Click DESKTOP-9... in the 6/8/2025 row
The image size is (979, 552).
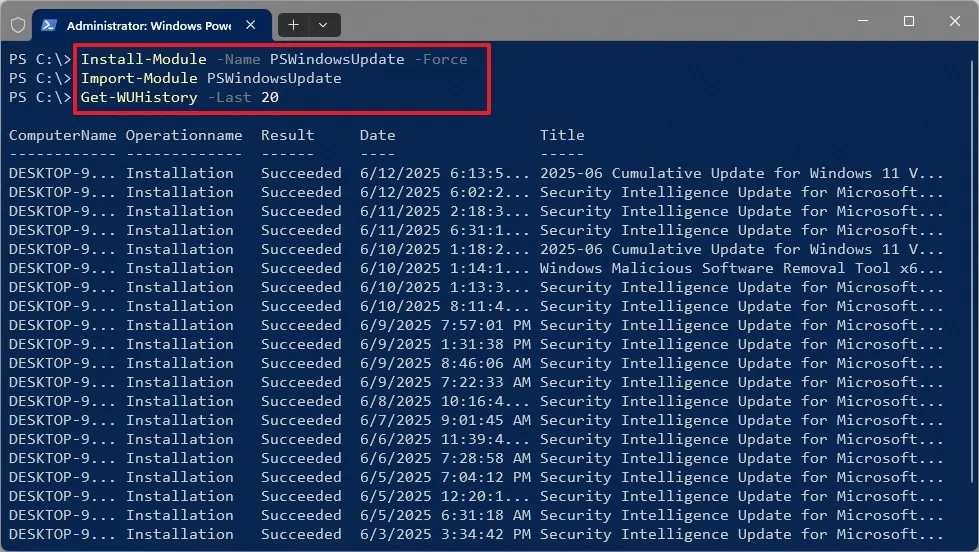pyautogui.click(x=62, y=401)
